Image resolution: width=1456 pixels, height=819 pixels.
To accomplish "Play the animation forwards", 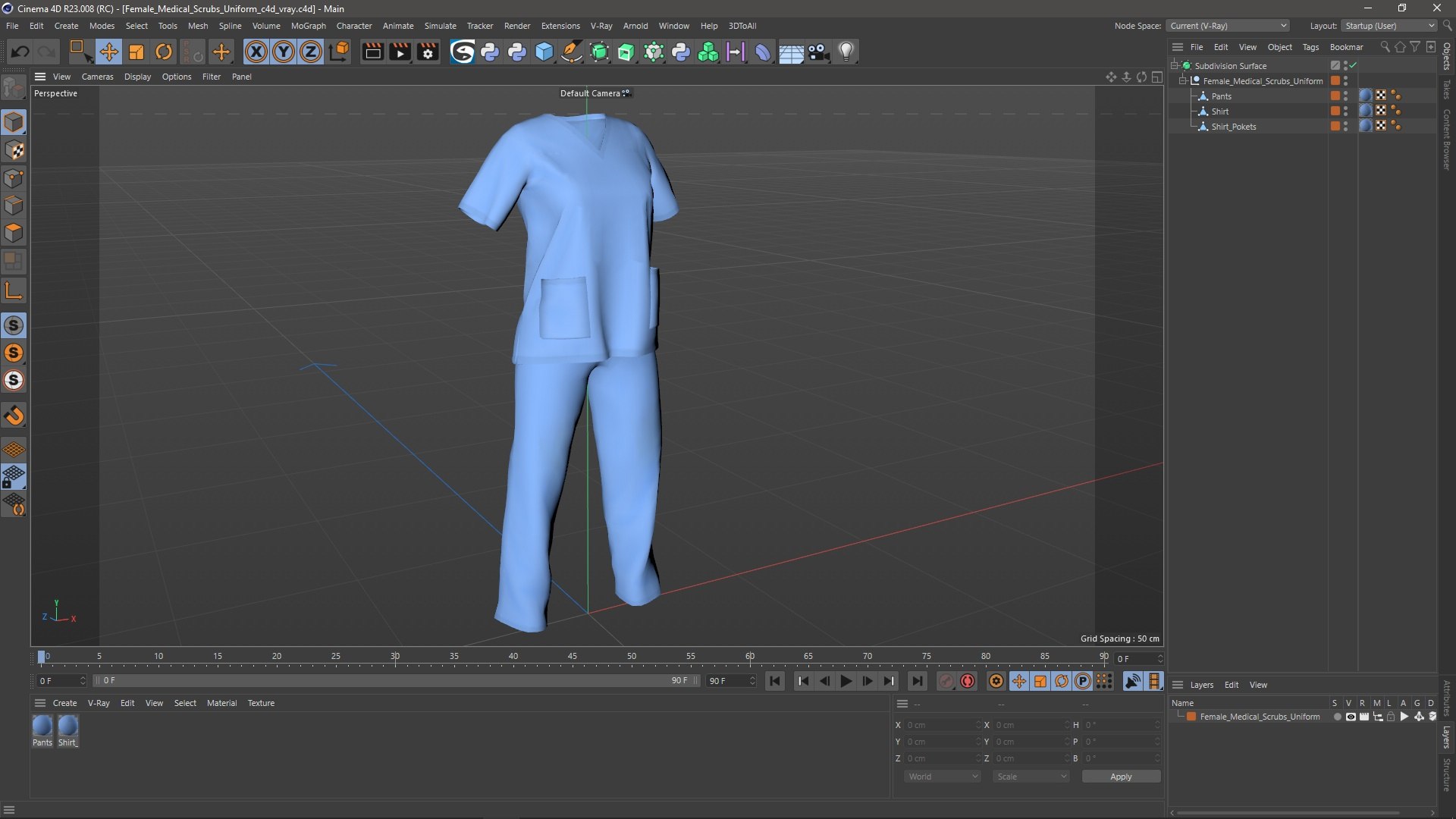I will pos(846,681).
